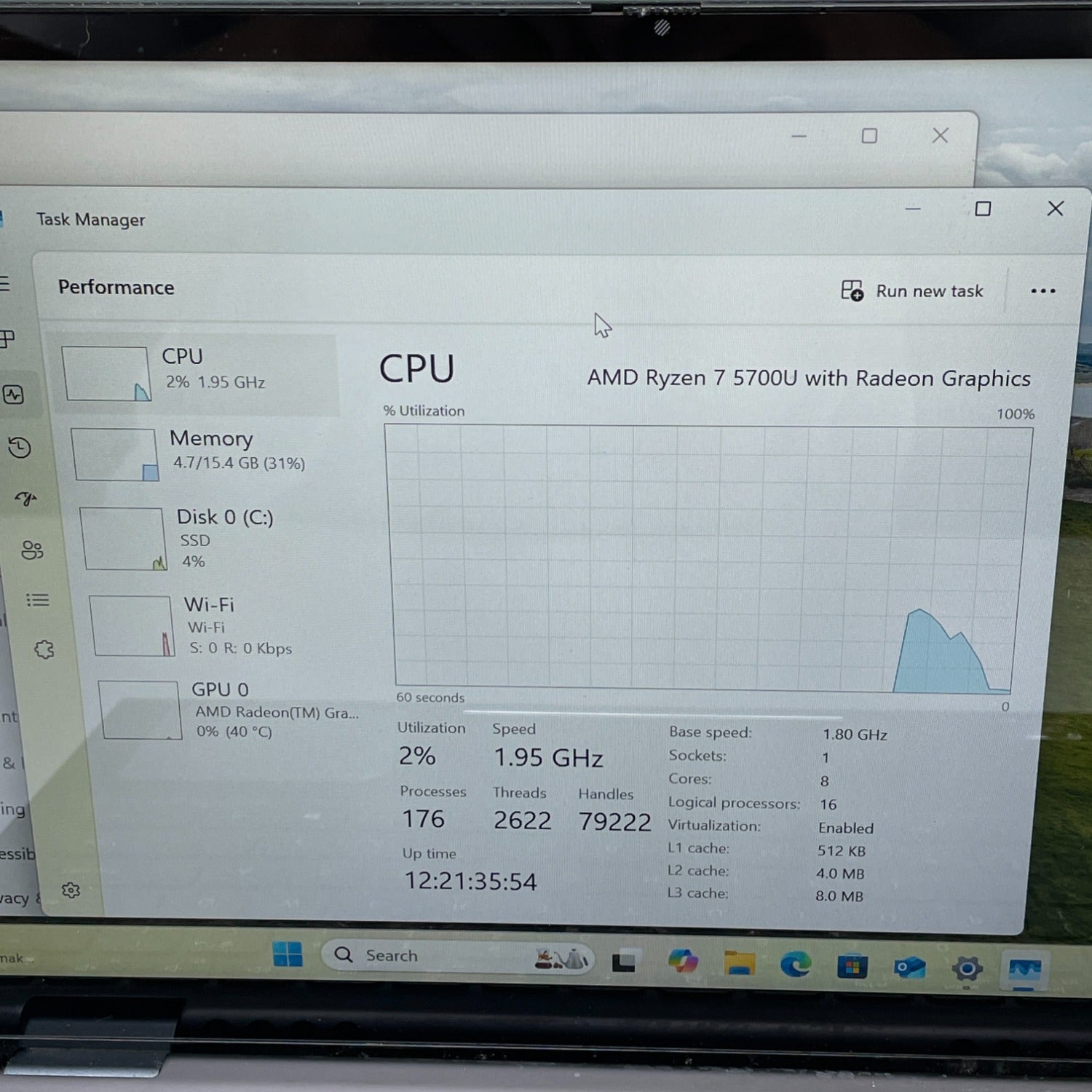The height and width of the screenshot is (1092, 1092).
Task: Open the Details list icon
Action: [38, 600]
